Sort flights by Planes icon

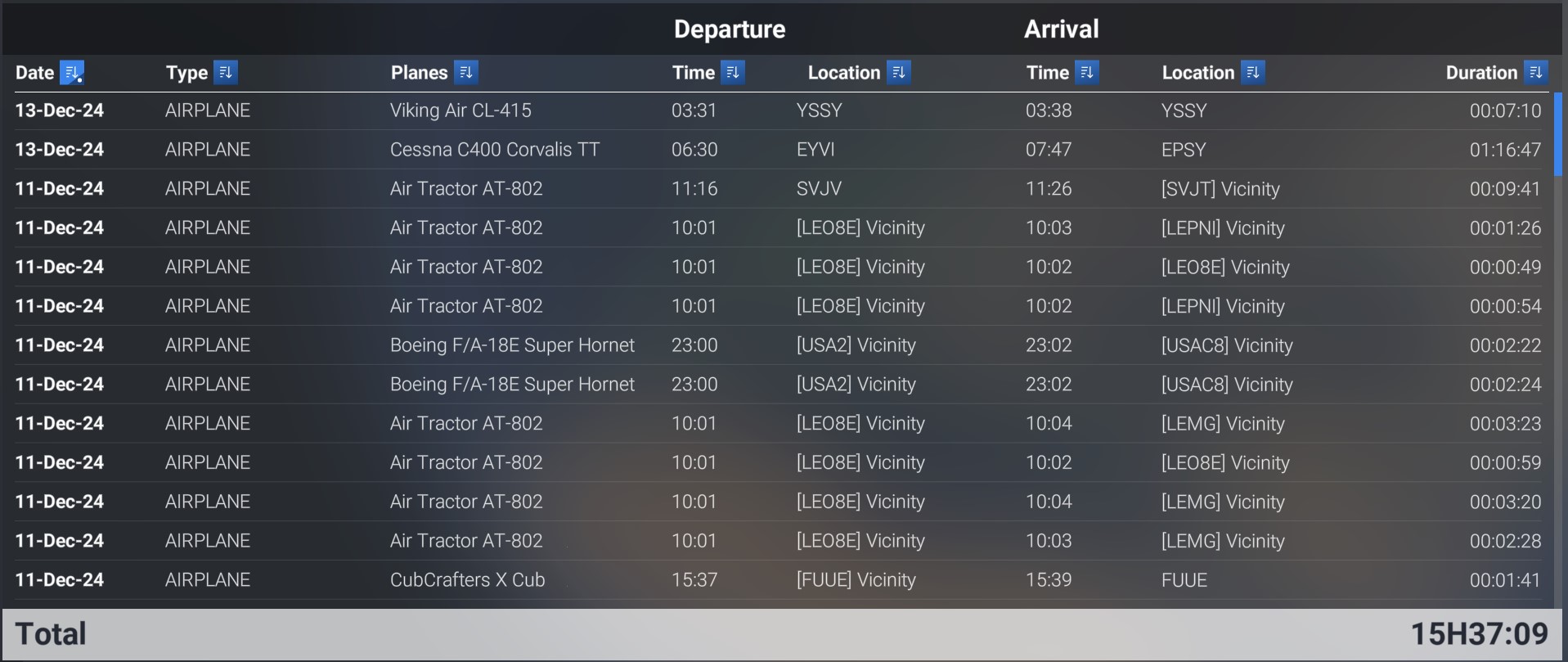pos(465,73)
